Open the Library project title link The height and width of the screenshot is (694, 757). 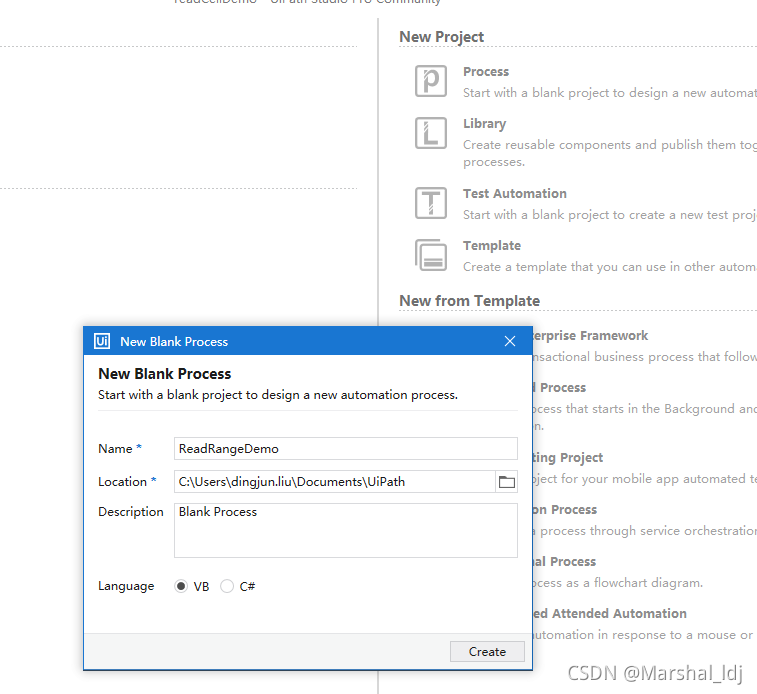pyautogui.click(x=484, y=124)
